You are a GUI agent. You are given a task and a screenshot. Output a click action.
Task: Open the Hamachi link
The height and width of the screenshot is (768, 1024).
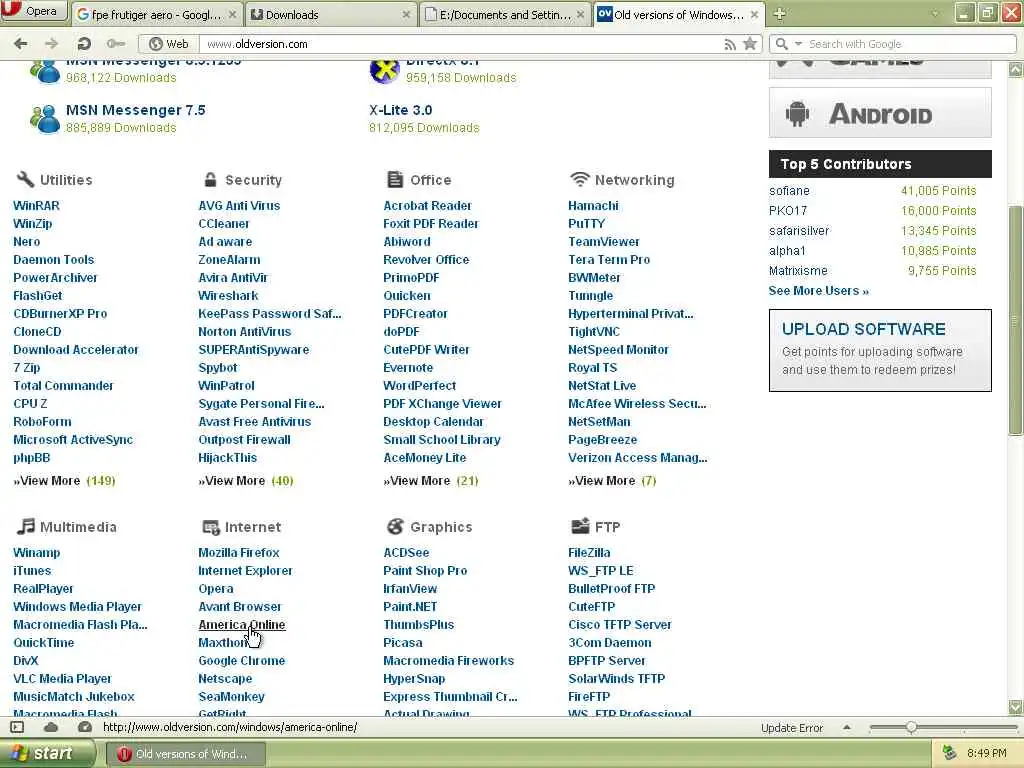[x=593, y=205]
